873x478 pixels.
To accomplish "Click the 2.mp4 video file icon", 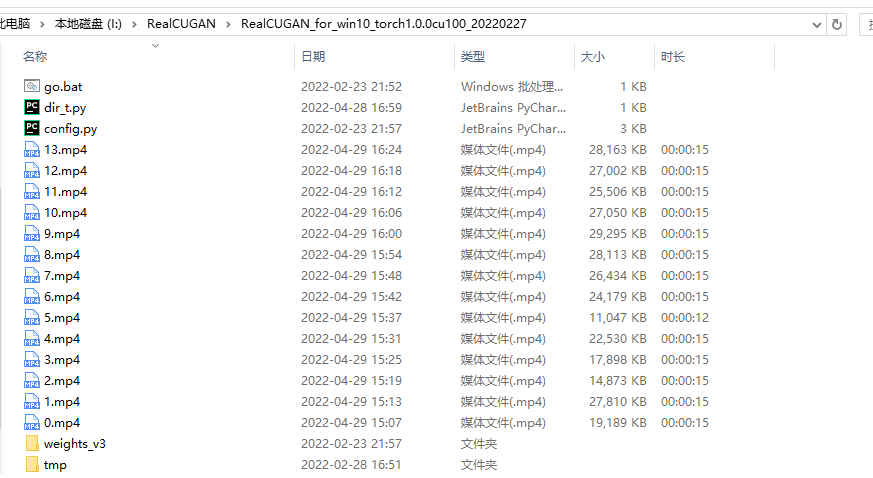I will click(32, 380).
